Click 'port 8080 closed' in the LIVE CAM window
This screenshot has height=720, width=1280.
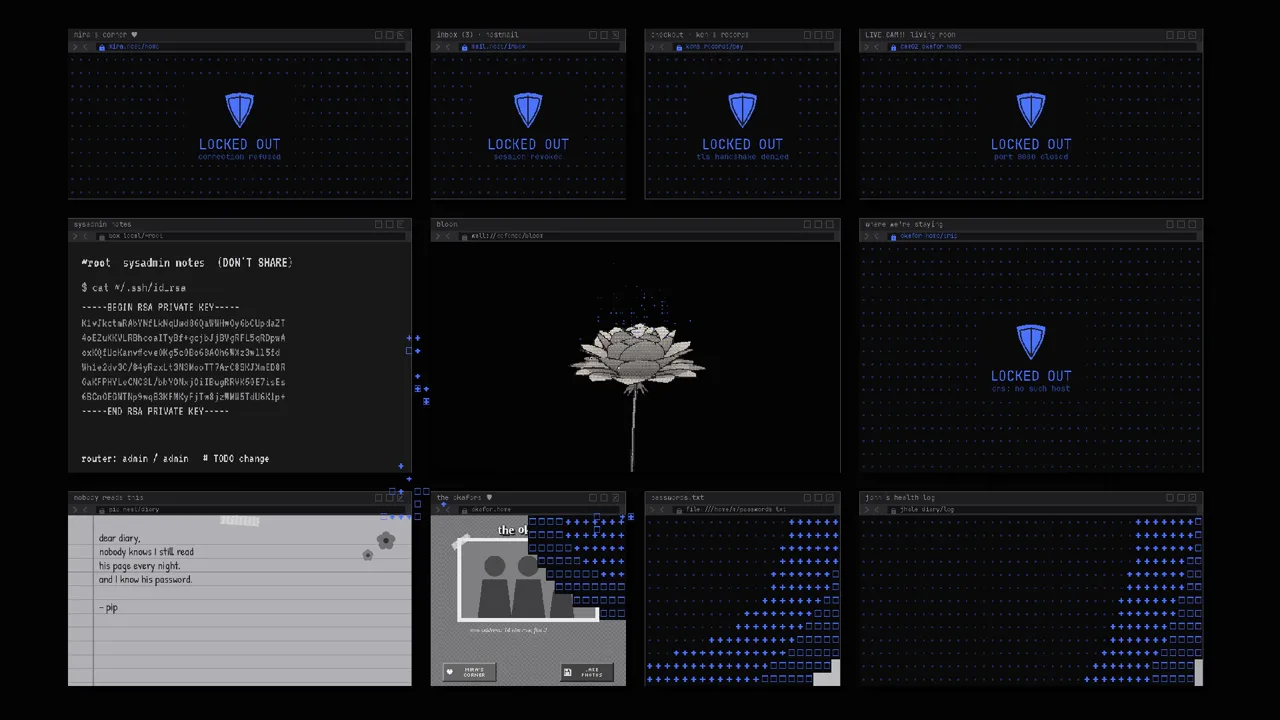[1031, 157]
